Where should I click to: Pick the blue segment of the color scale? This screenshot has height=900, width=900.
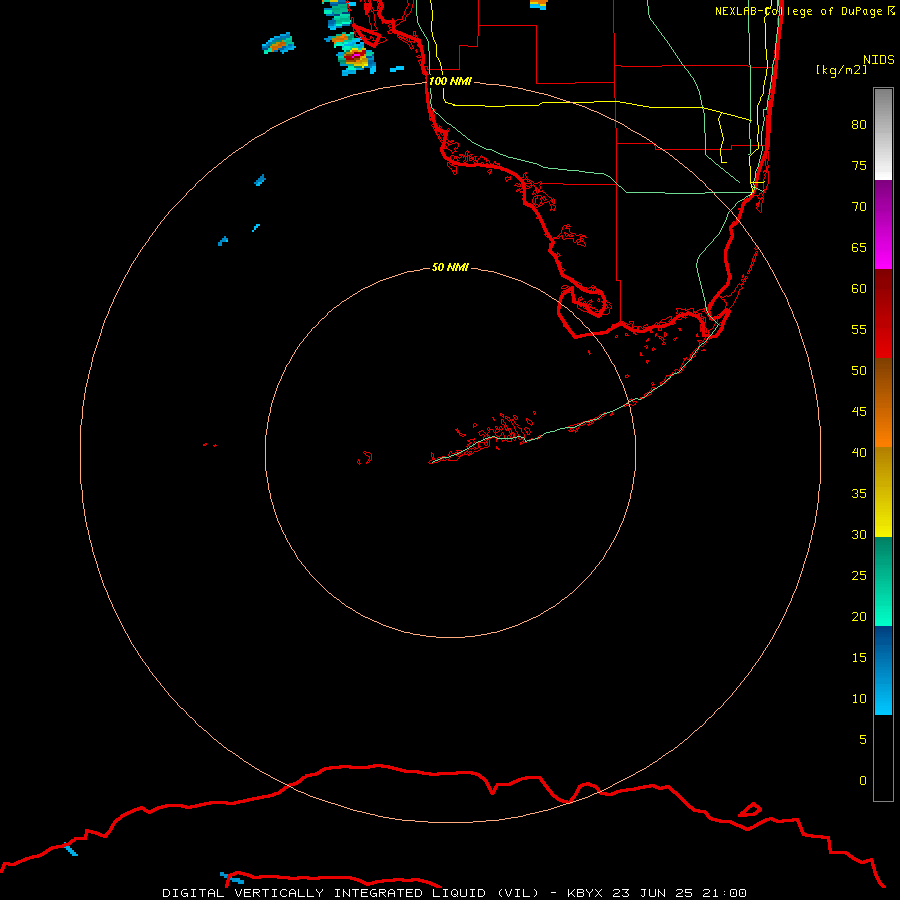[883, 670]
